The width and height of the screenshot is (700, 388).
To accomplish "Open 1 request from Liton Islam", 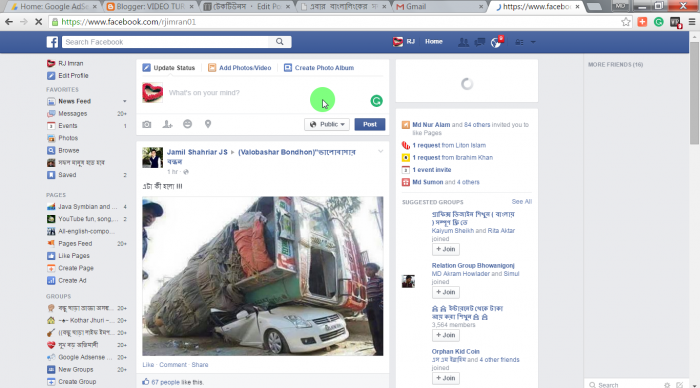I will (x=449, y=145).
